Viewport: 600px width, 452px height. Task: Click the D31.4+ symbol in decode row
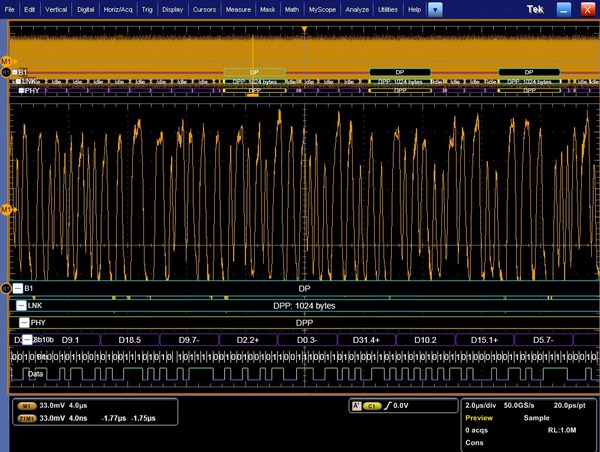click(x=366, y=340)
